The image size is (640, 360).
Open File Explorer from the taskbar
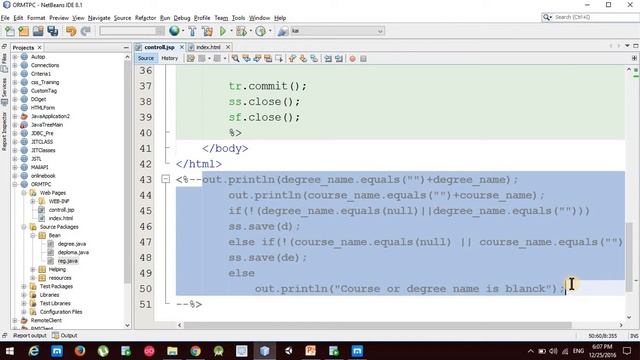172,351
